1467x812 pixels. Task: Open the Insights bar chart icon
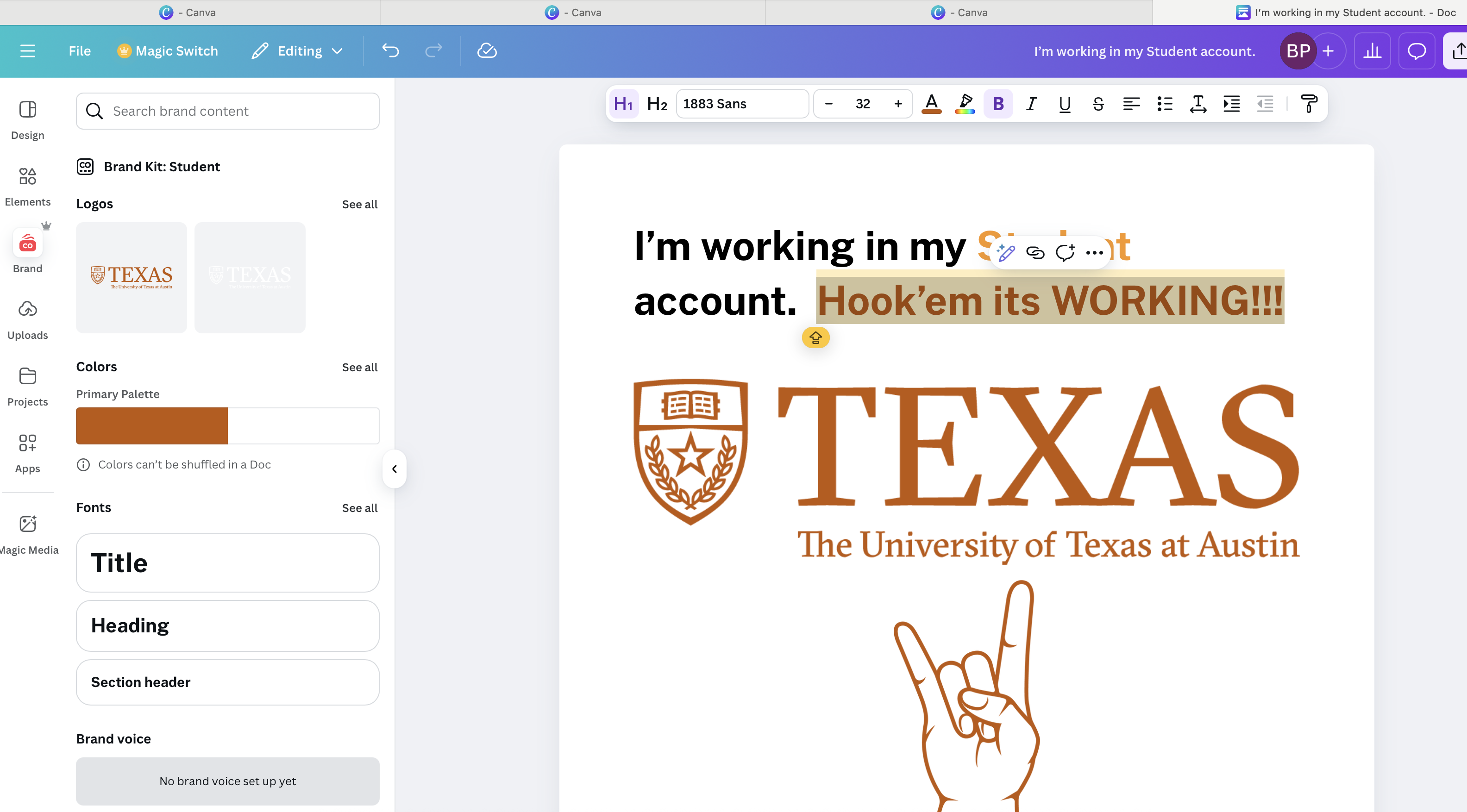tap(1372, 51)
